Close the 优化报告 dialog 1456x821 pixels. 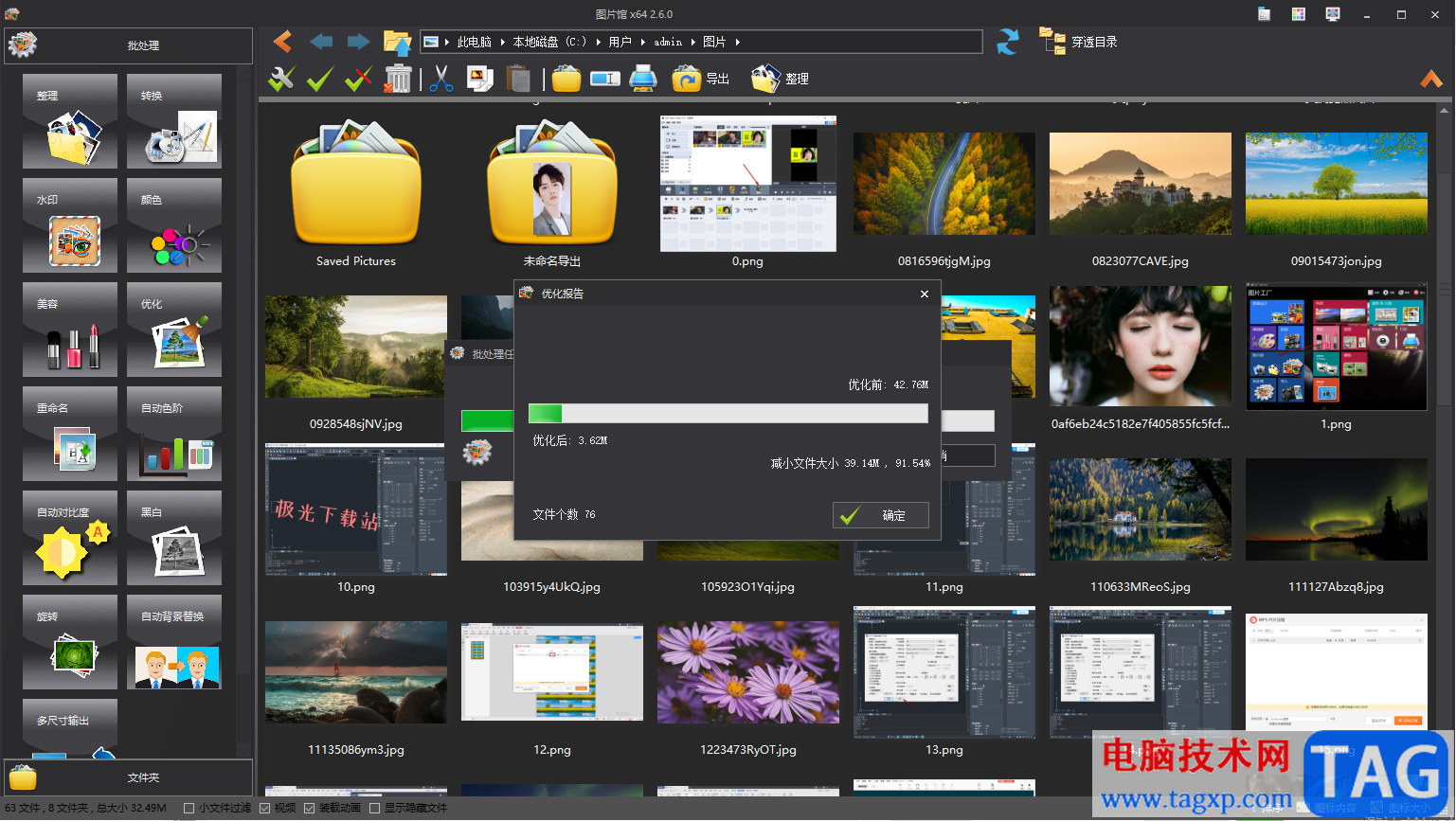pos(924,294)
